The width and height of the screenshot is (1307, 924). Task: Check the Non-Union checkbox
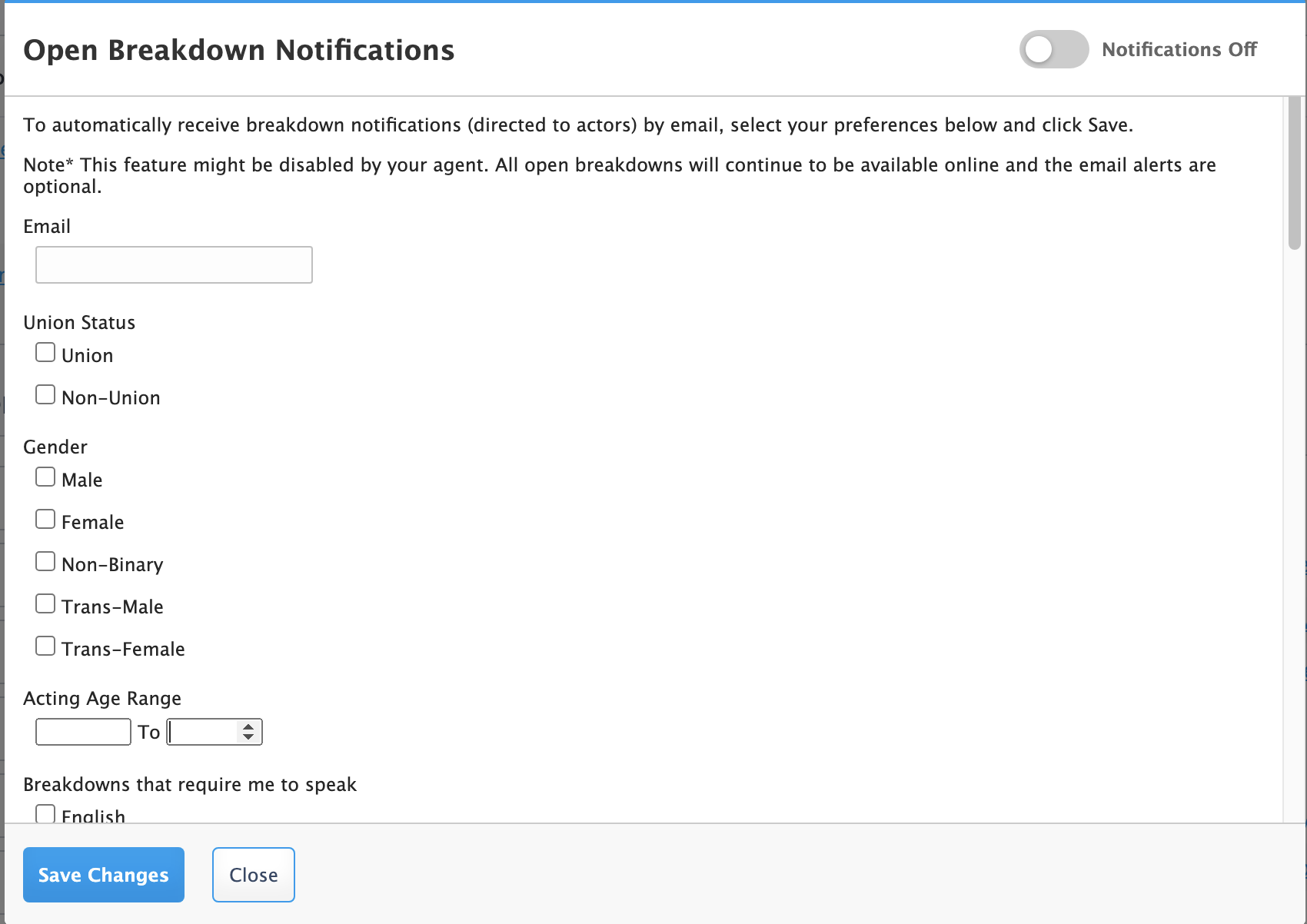point(45,395)
